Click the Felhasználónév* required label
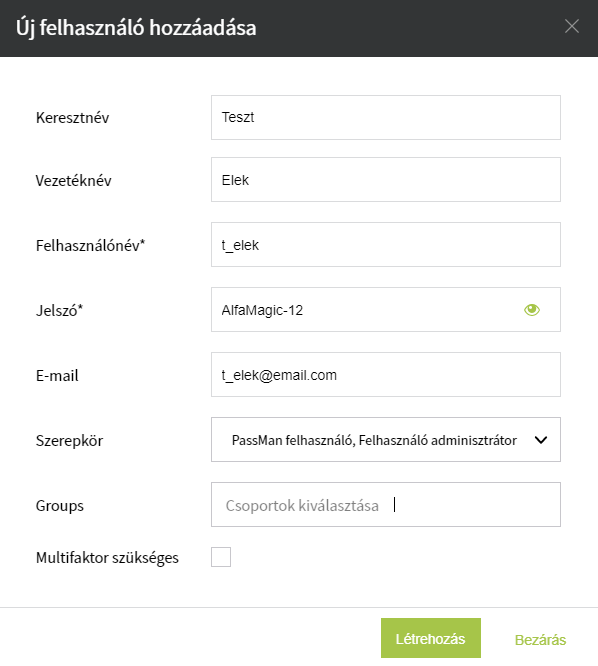 90,246
